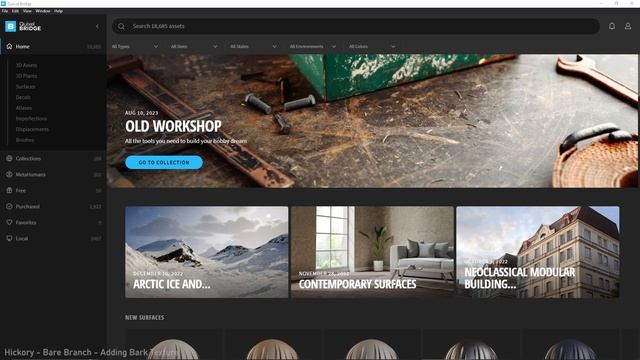Open the All Sizes filter dropdown
The image size is (640, 360).
point(194,47)
